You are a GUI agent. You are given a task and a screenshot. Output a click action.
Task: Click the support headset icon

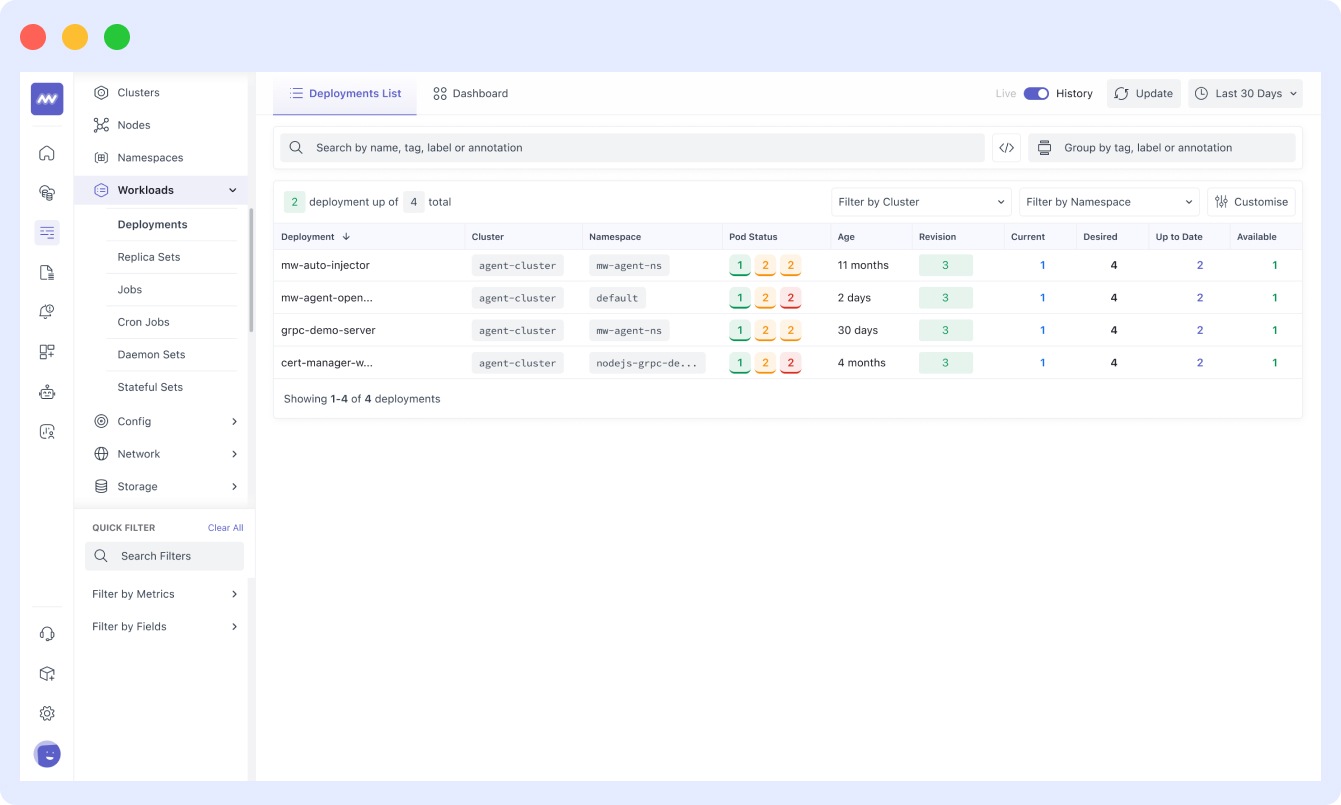coord(46,633)
